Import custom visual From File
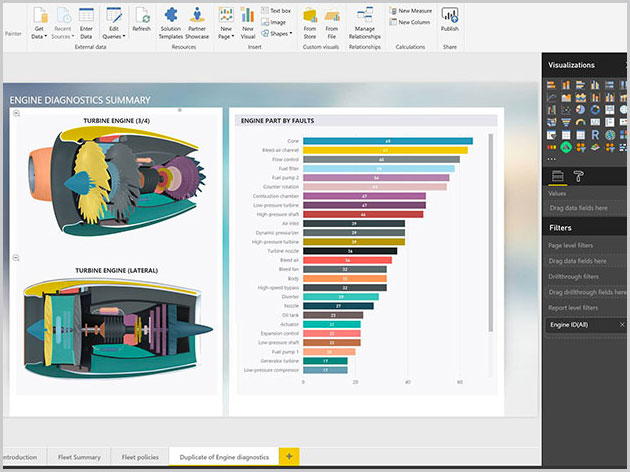 pyautogui.click(x=331, y=20)
